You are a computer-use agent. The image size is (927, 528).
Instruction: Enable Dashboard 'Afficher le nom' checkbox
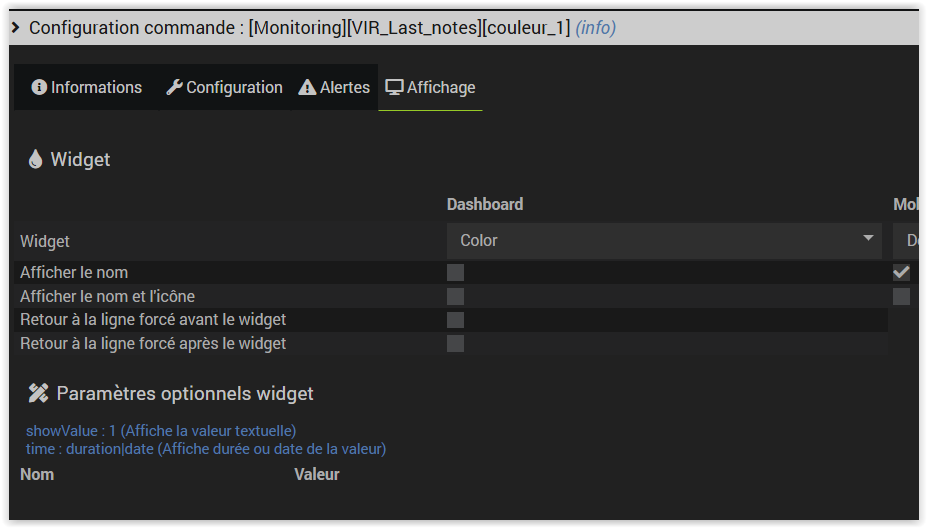click(x=456, y=272)
